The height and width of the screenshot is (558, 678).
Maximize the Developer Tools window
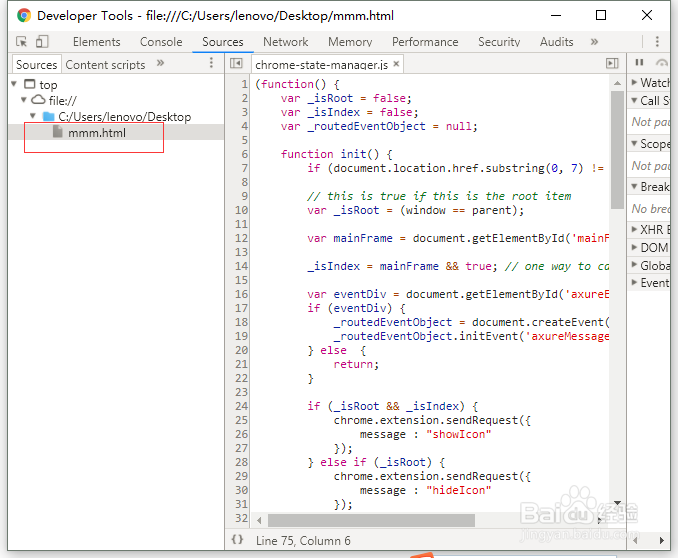(601, 16)
